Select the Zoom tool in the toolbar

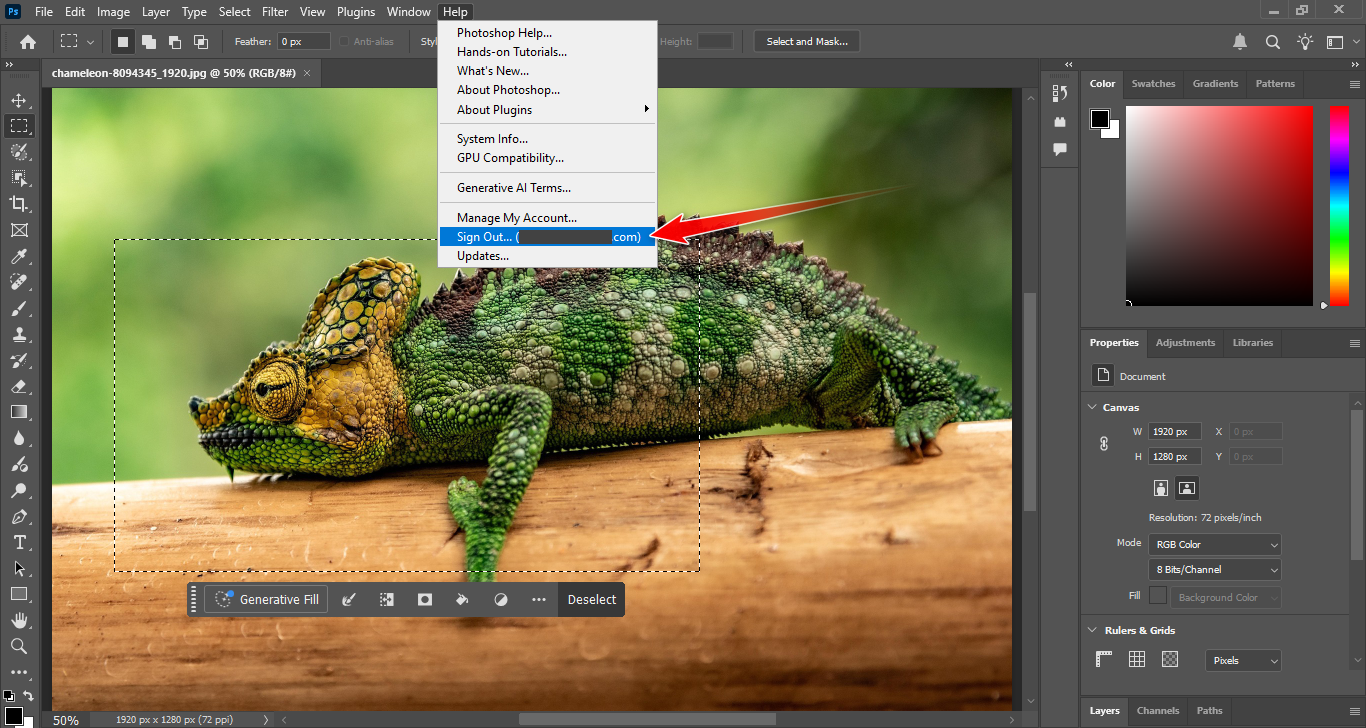18,646
